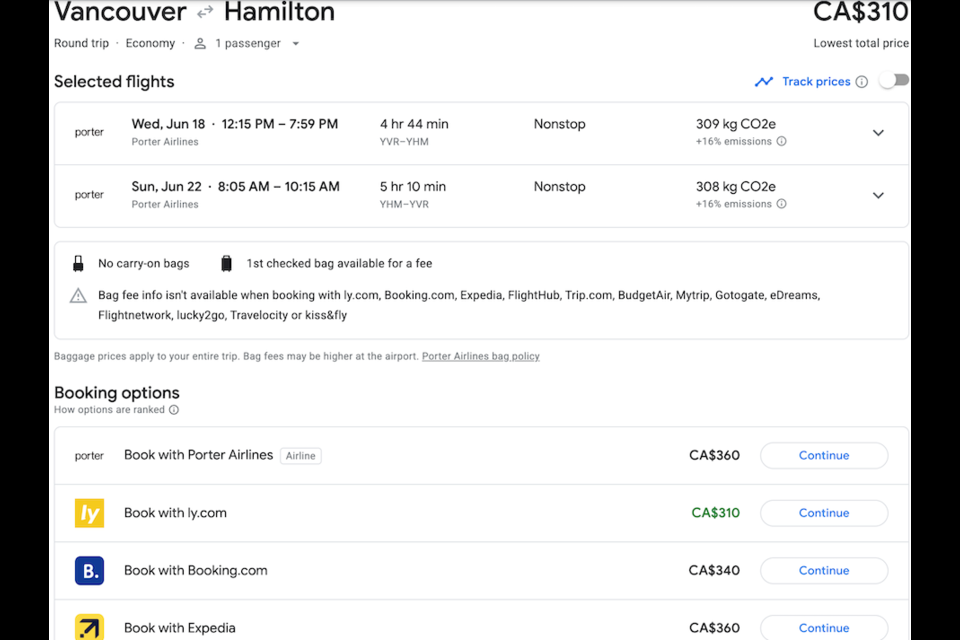The image size is (960, 640).
Task: Click the Expedia arrow logo
Action: point(89,627)
